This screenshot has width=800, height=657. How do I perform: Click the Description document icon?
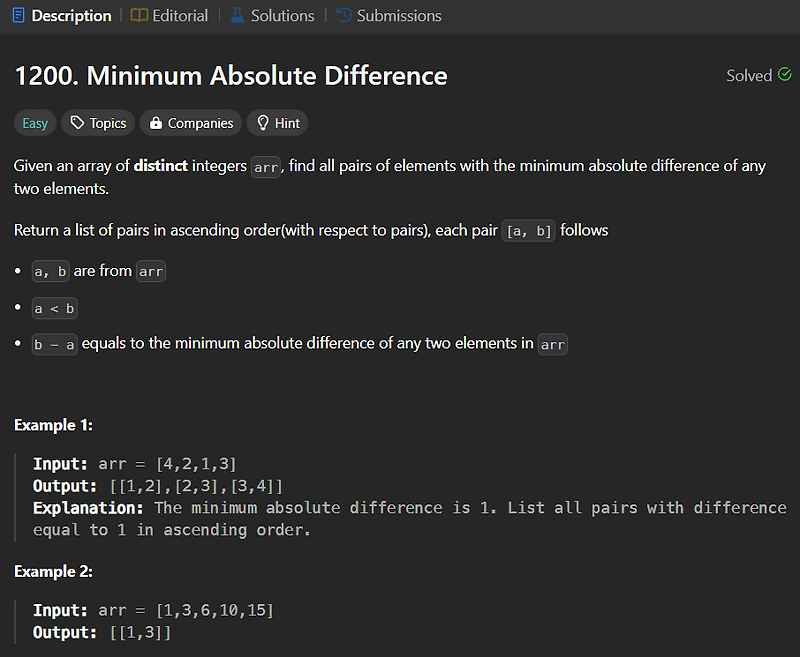[18, 16]
